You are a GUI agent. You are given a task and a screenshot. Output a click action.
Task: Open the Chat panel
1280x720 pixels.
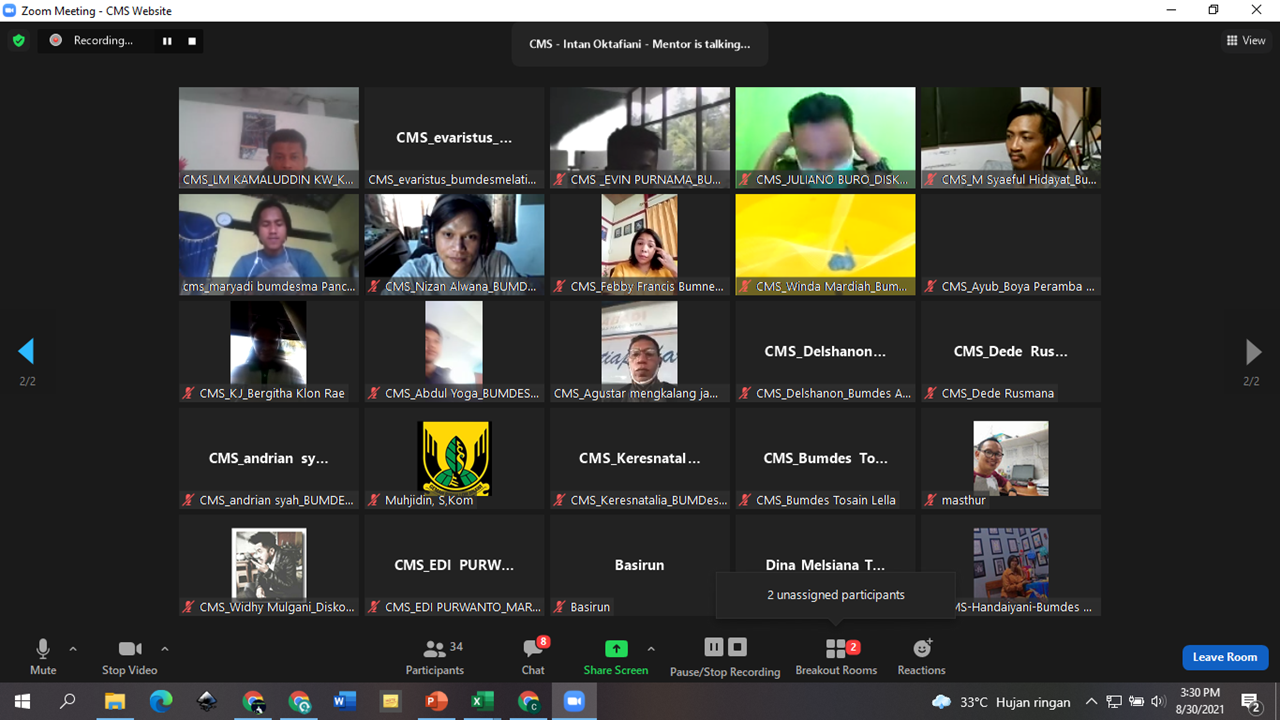[533, 657]
